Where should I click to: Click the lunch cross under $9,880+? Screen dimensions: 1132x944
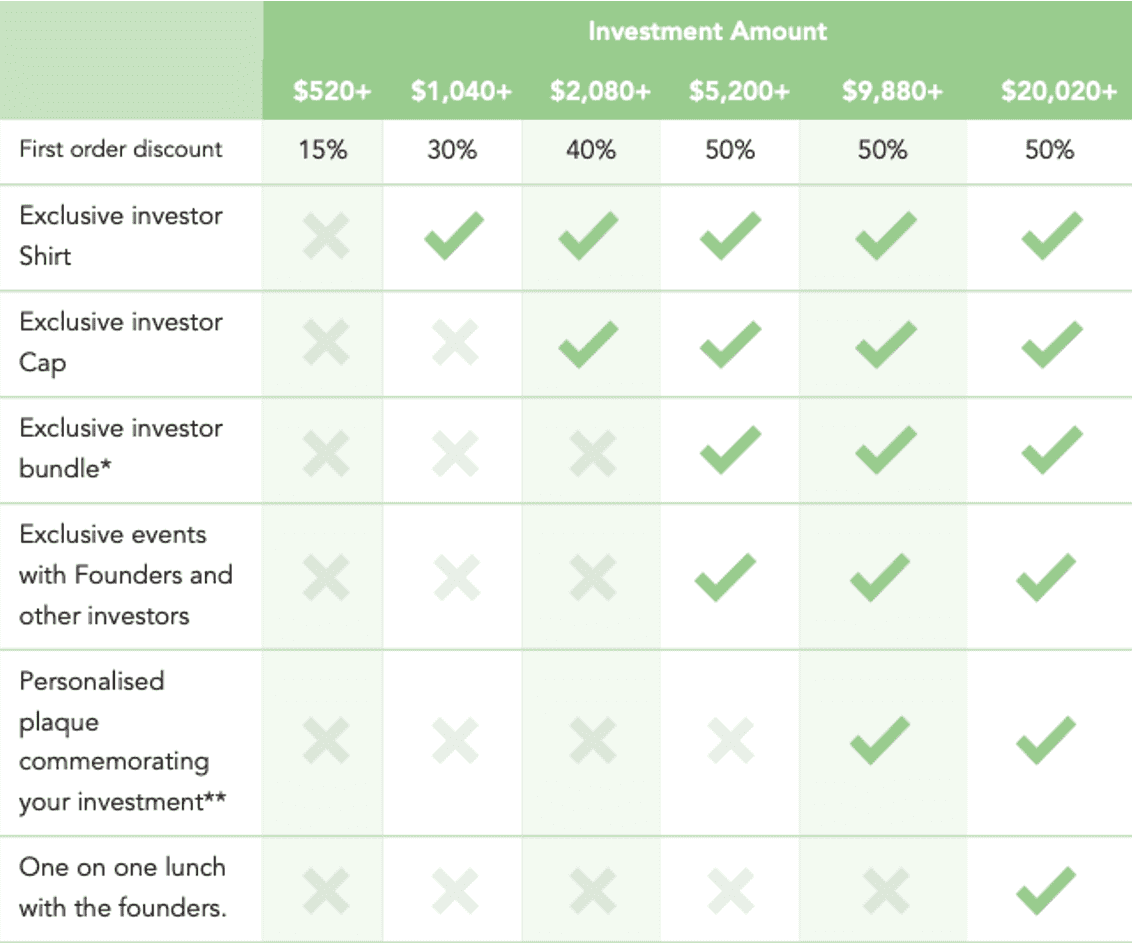pos(886,891)
